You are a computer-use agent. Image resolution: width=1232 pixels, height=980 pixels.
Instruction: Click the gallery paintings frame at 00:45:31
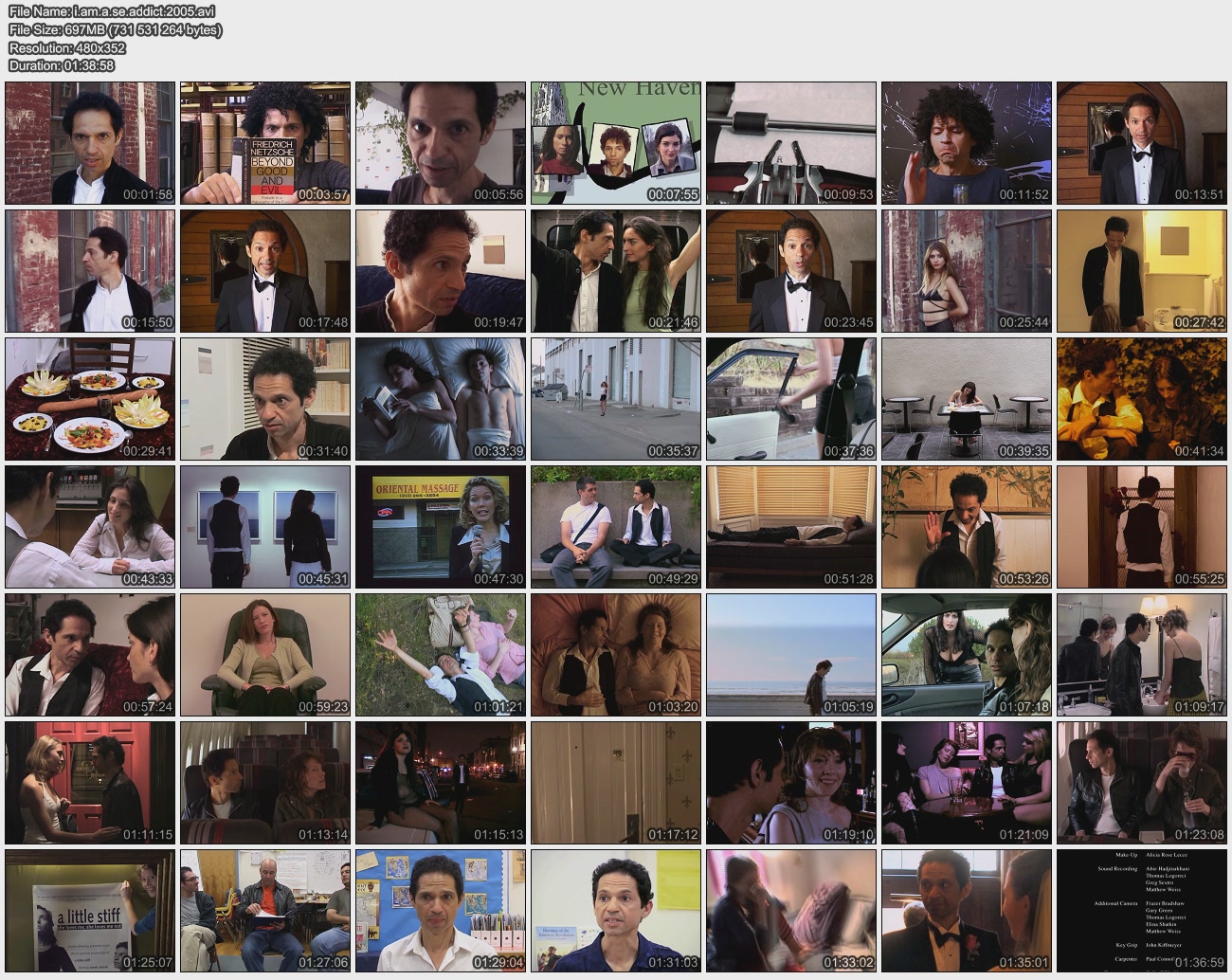pyautogui.click(x=265, y=527)
